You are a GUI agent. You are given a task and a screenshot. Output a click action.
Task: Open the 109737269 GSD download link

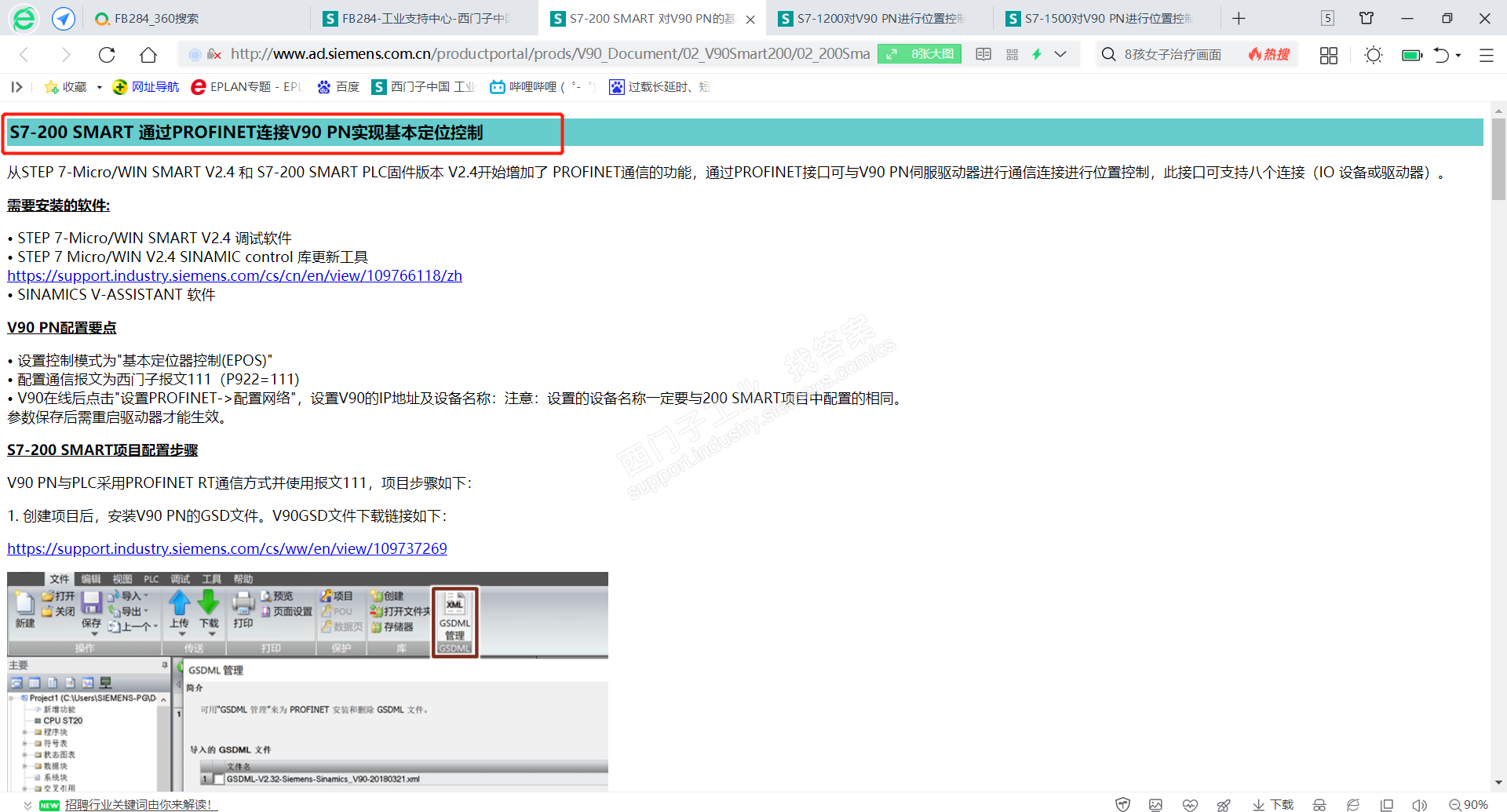pyautogui.click(x=227, y=548)
